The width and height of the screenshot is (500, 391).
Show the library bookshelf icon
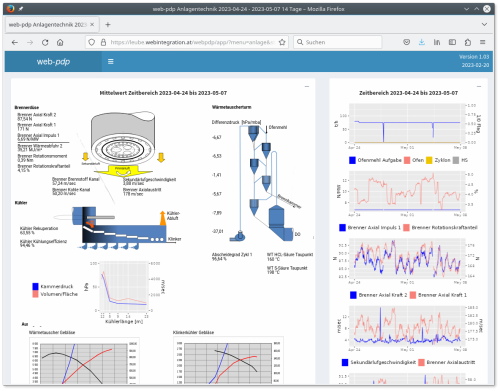437,42
